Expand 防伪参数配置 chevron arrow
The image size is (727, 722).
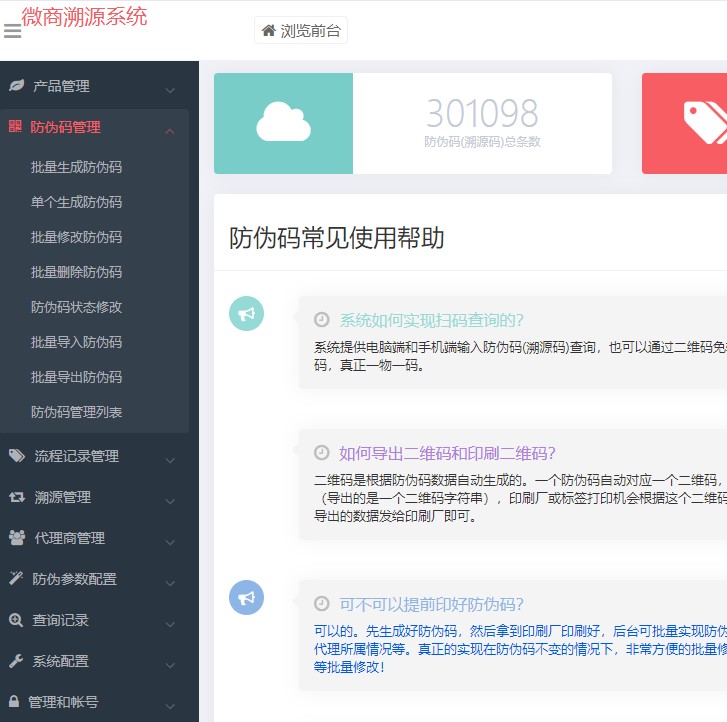[170, 583]
